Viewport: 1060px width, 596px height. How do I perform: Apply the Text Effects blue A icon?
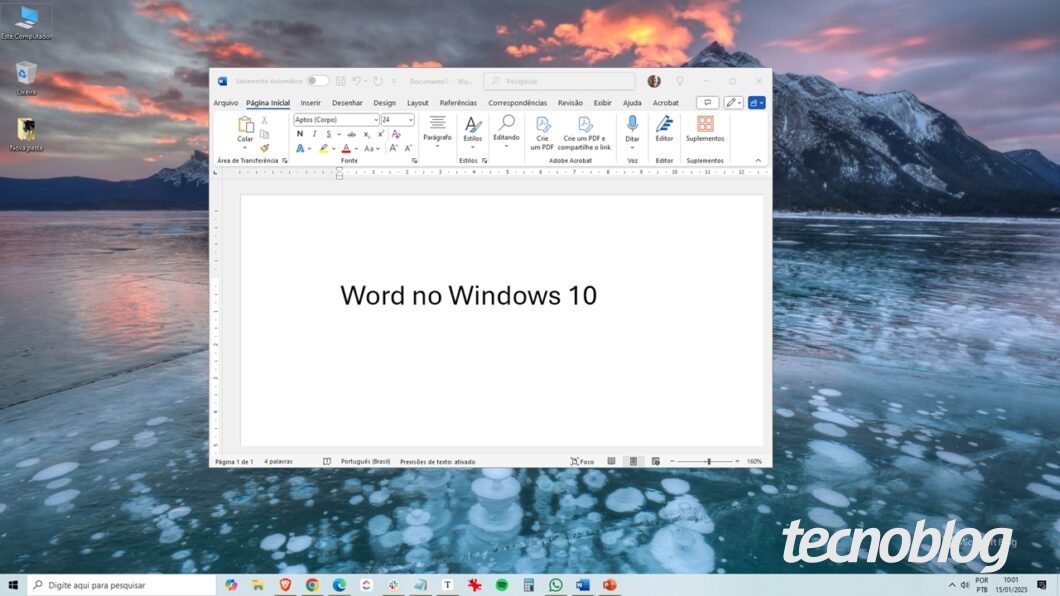coord(300,149)
